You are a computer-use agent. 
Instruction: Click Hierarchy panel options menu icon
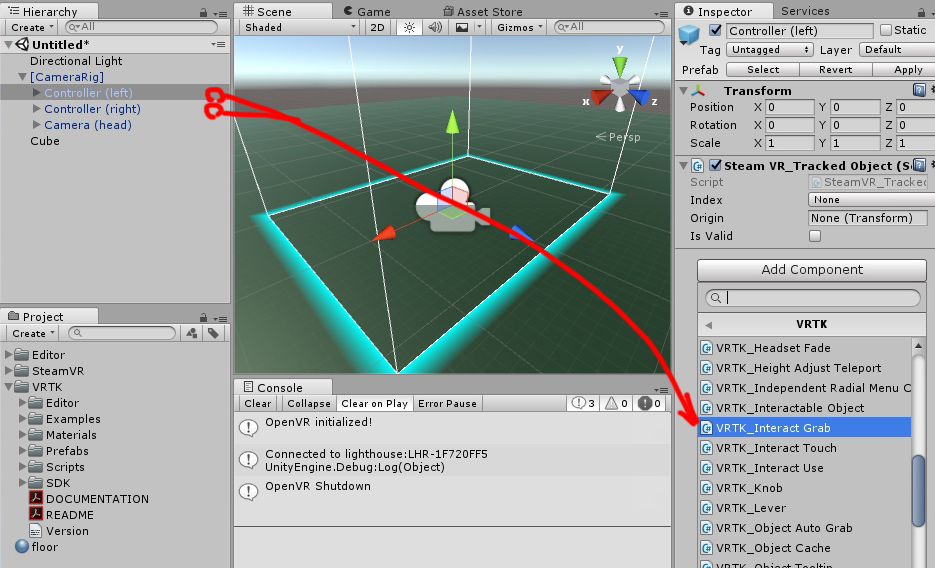coord(221,13)
